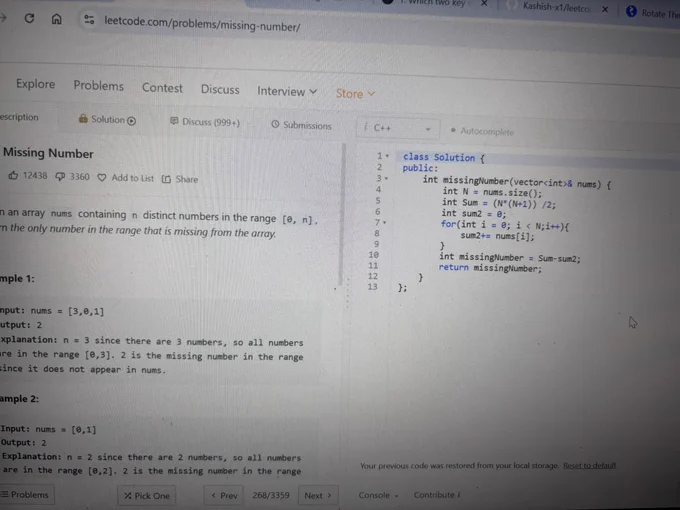Viewport: 680px width, 510px height.
Task: Close the Kashish-x1/leetcode browser tab
Action: [x=605, y=9]
